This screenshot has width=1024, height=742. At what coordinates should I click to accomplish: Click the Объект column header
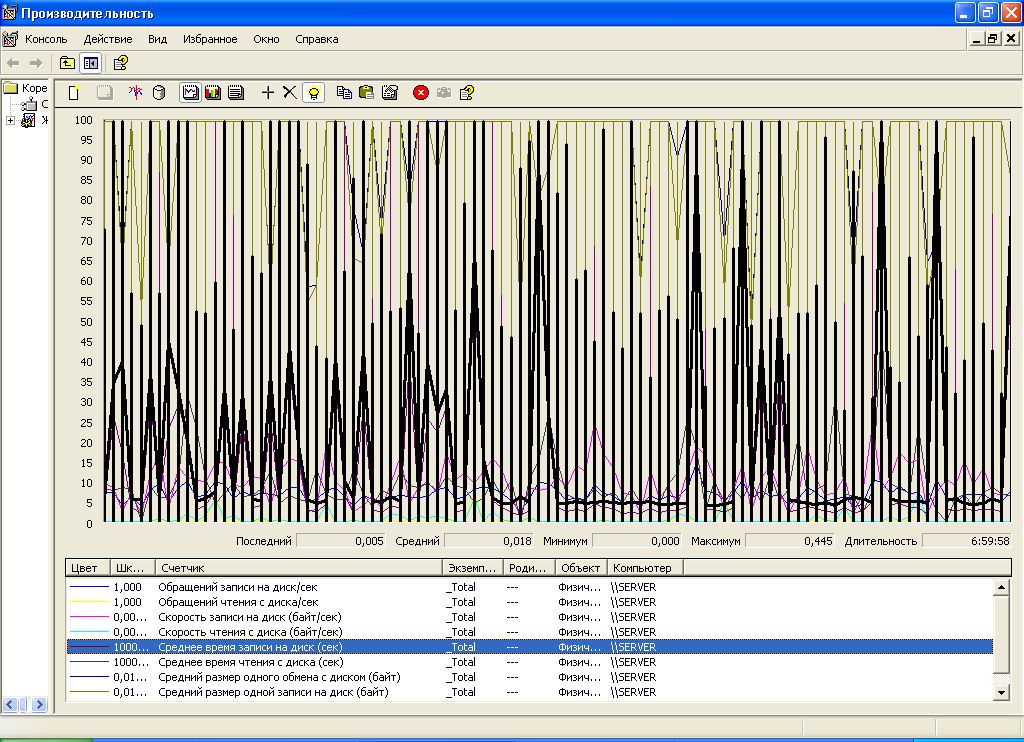pos(580,568)
